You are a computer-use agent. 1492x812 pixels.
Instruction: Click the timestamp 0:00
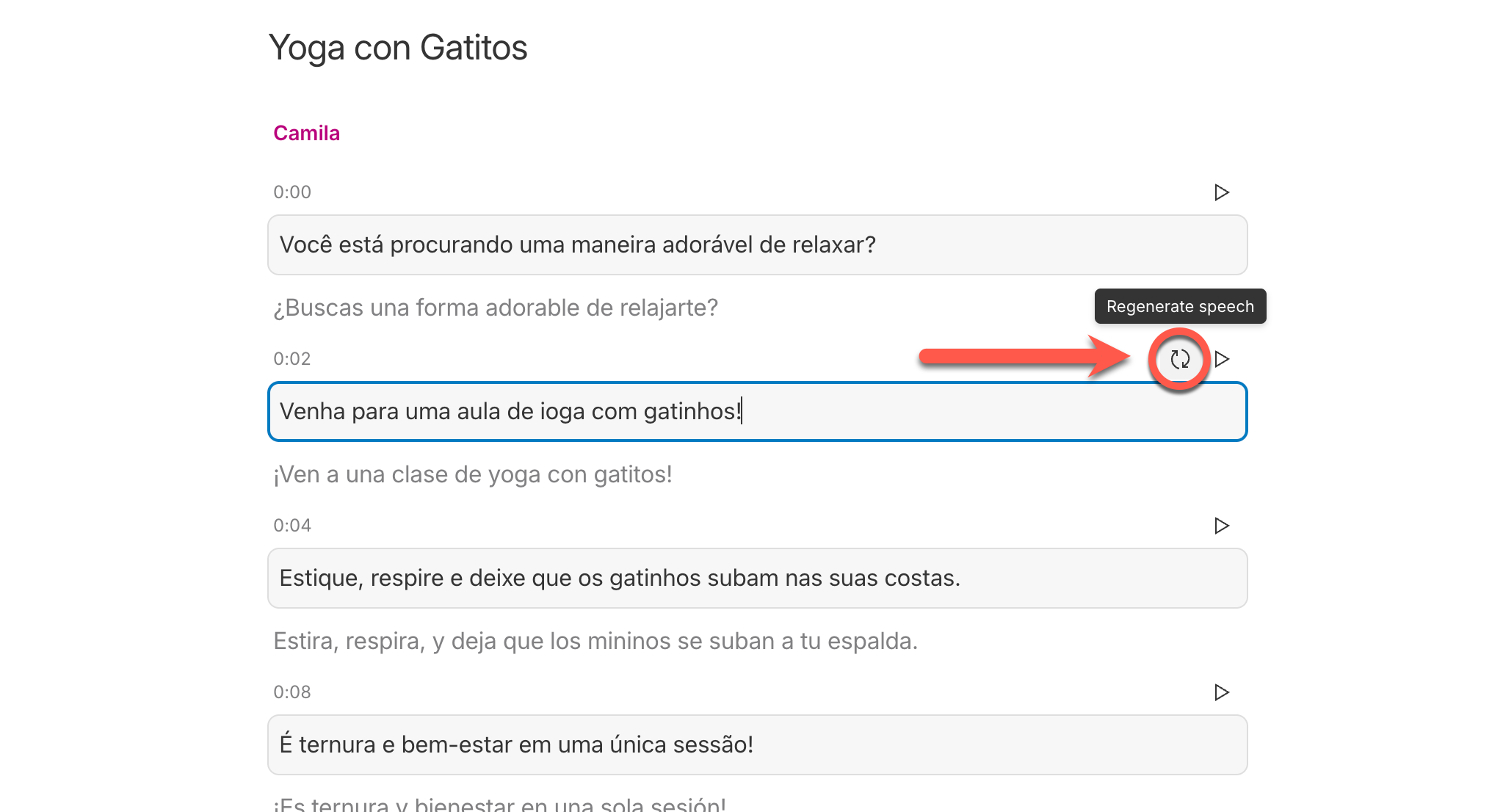(291, 192)
